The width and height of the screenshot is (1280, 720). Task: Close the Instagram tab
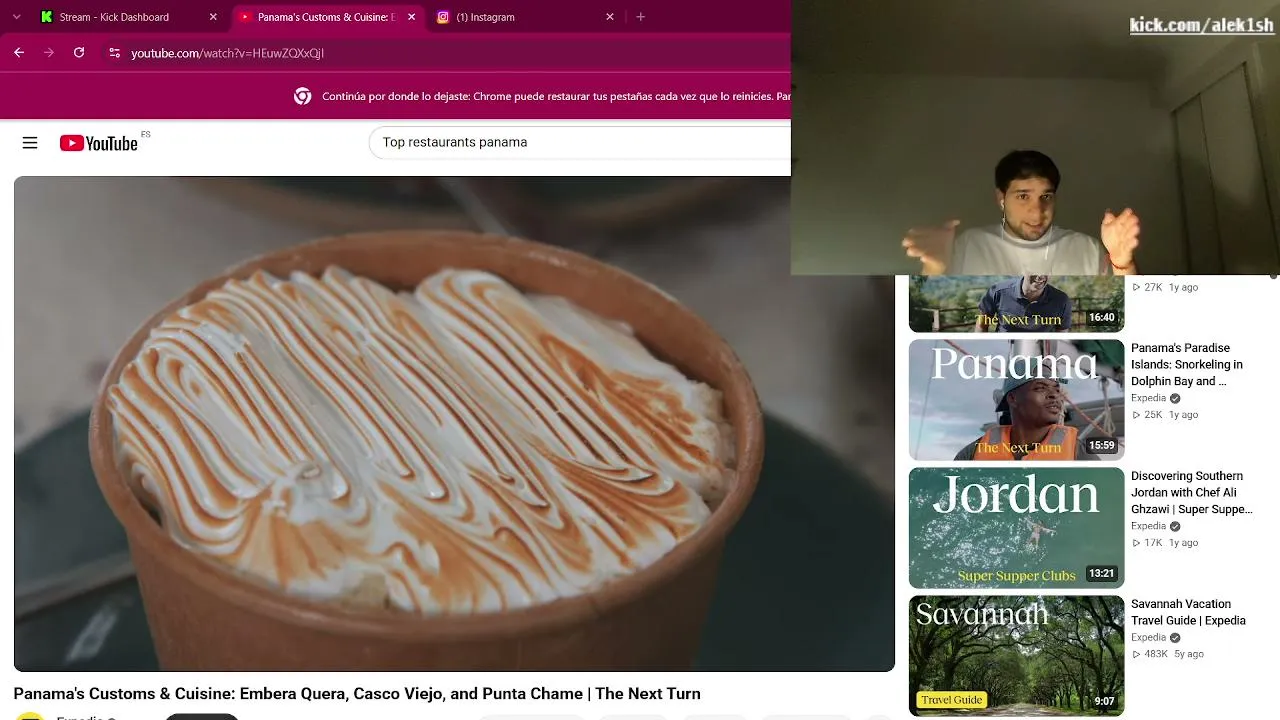[610, 17]
